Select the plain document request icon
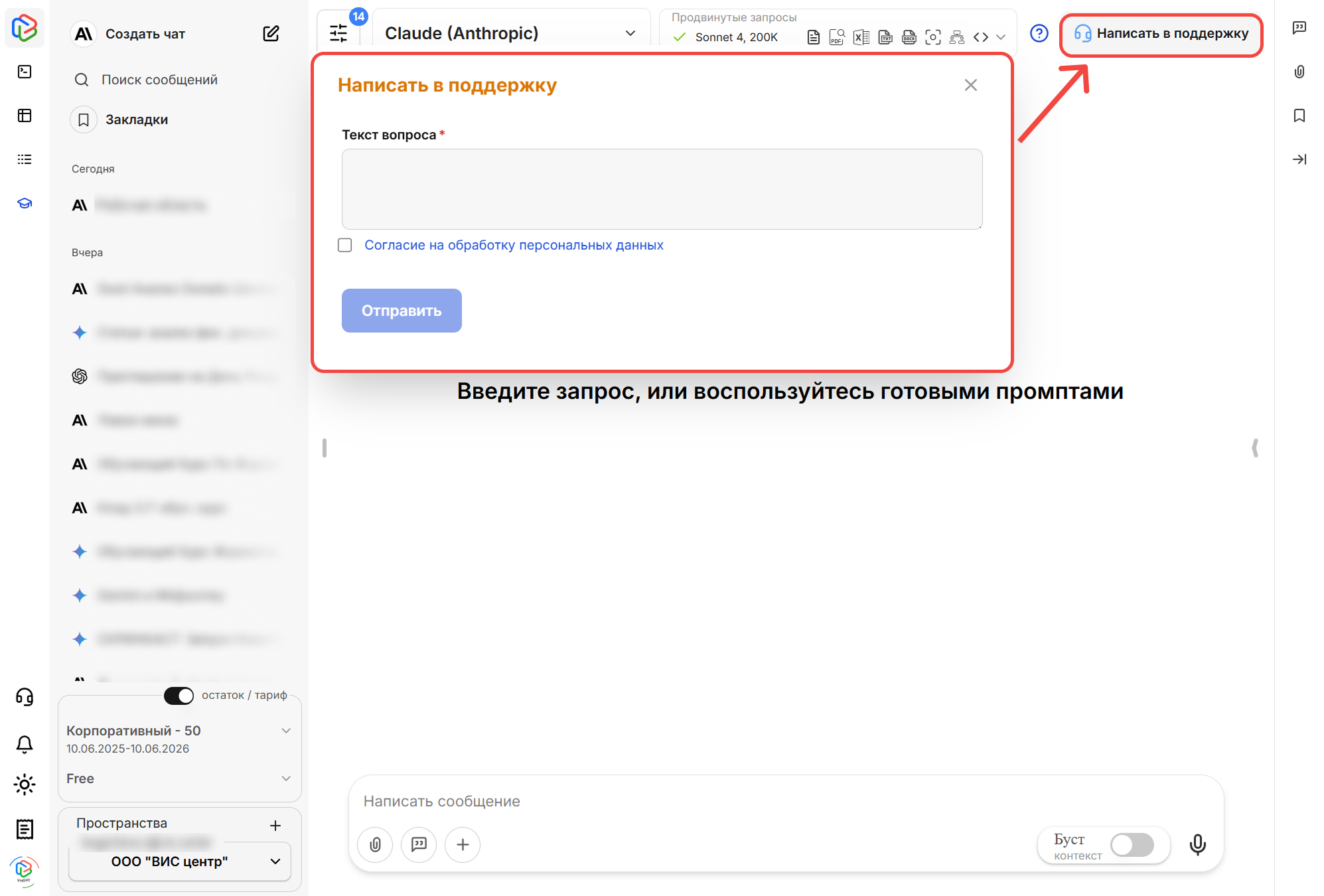 pos(813,37)
